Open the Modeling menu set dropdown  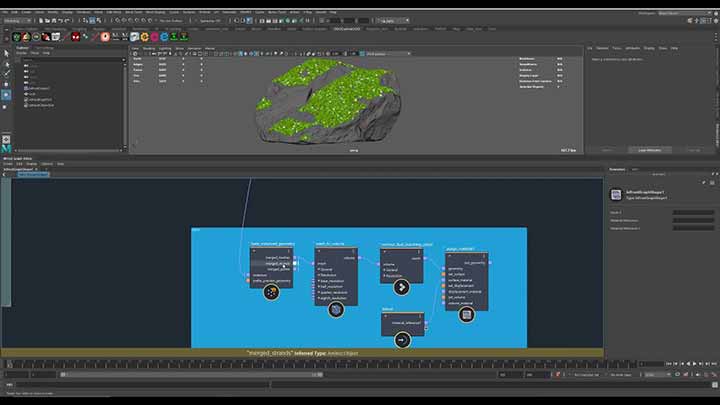[17, 21]
